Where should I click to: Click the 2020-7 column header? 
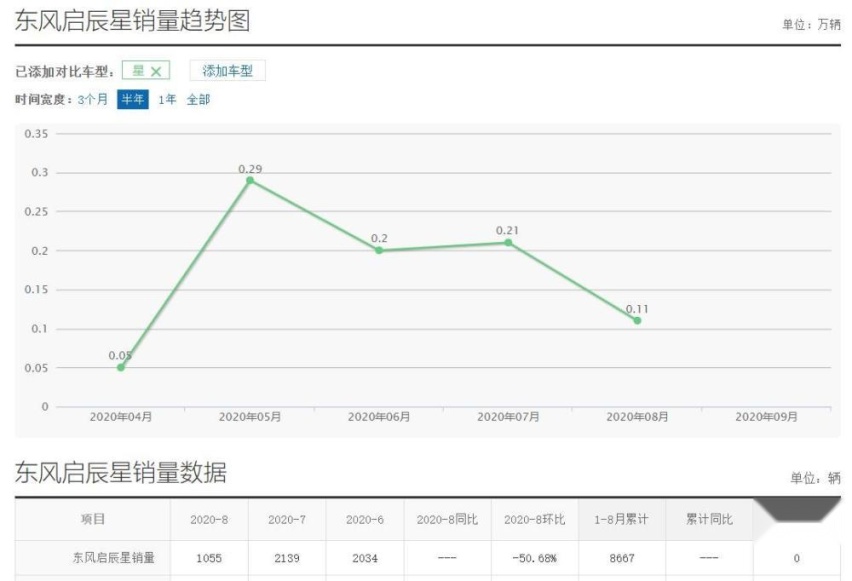tap(287, 520)
